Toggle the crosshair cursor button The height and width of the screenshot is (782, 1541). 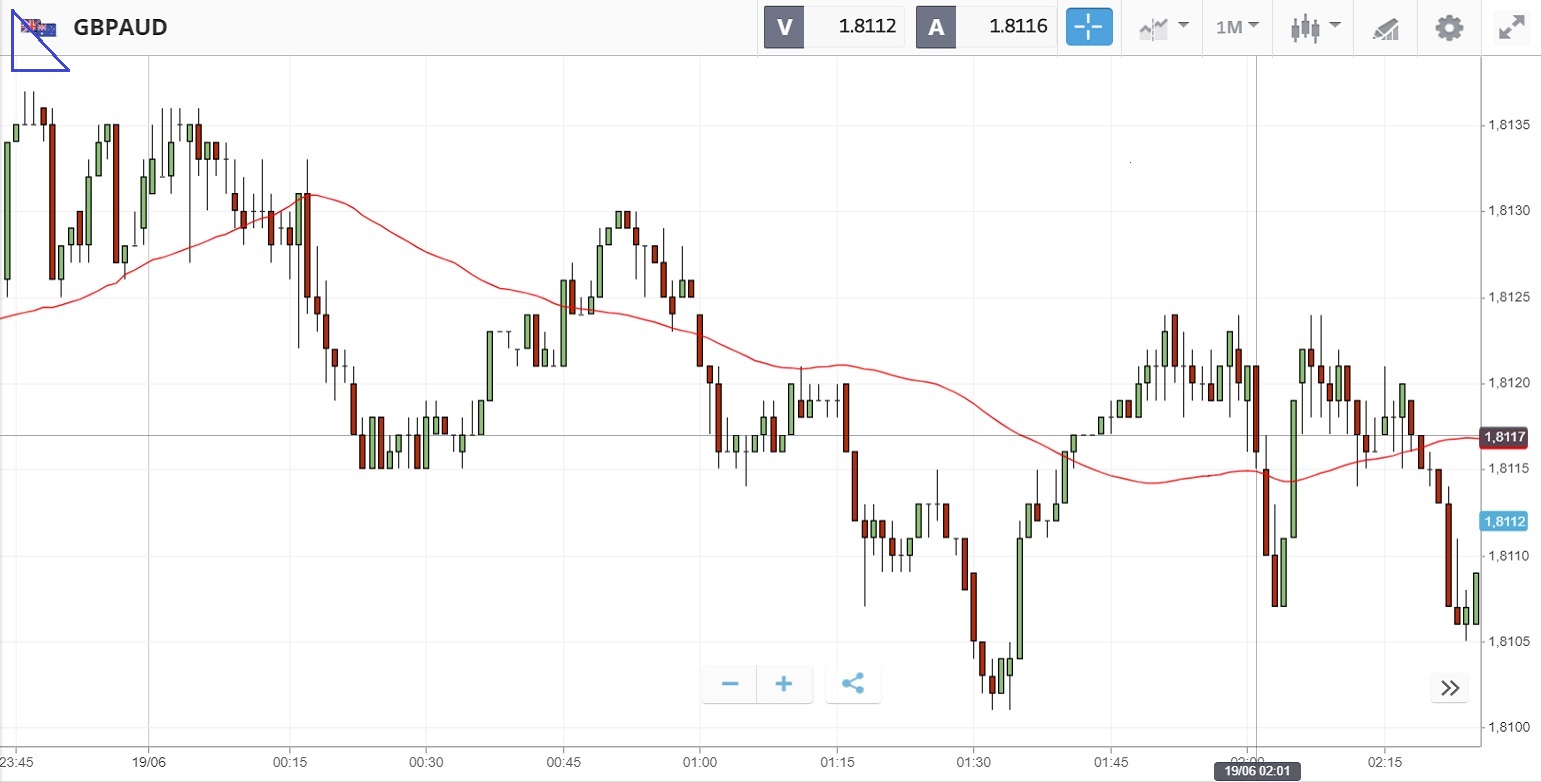(x=1089, y=27)
